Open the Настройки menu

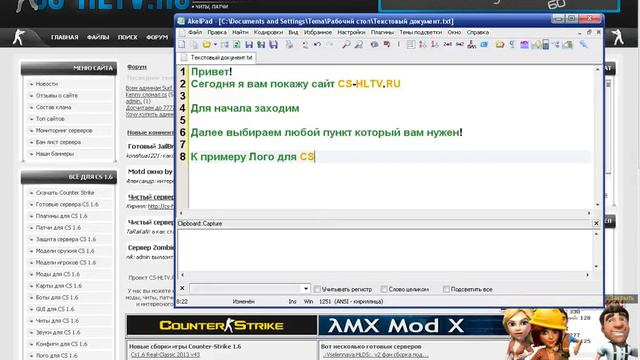coord(351,32)
